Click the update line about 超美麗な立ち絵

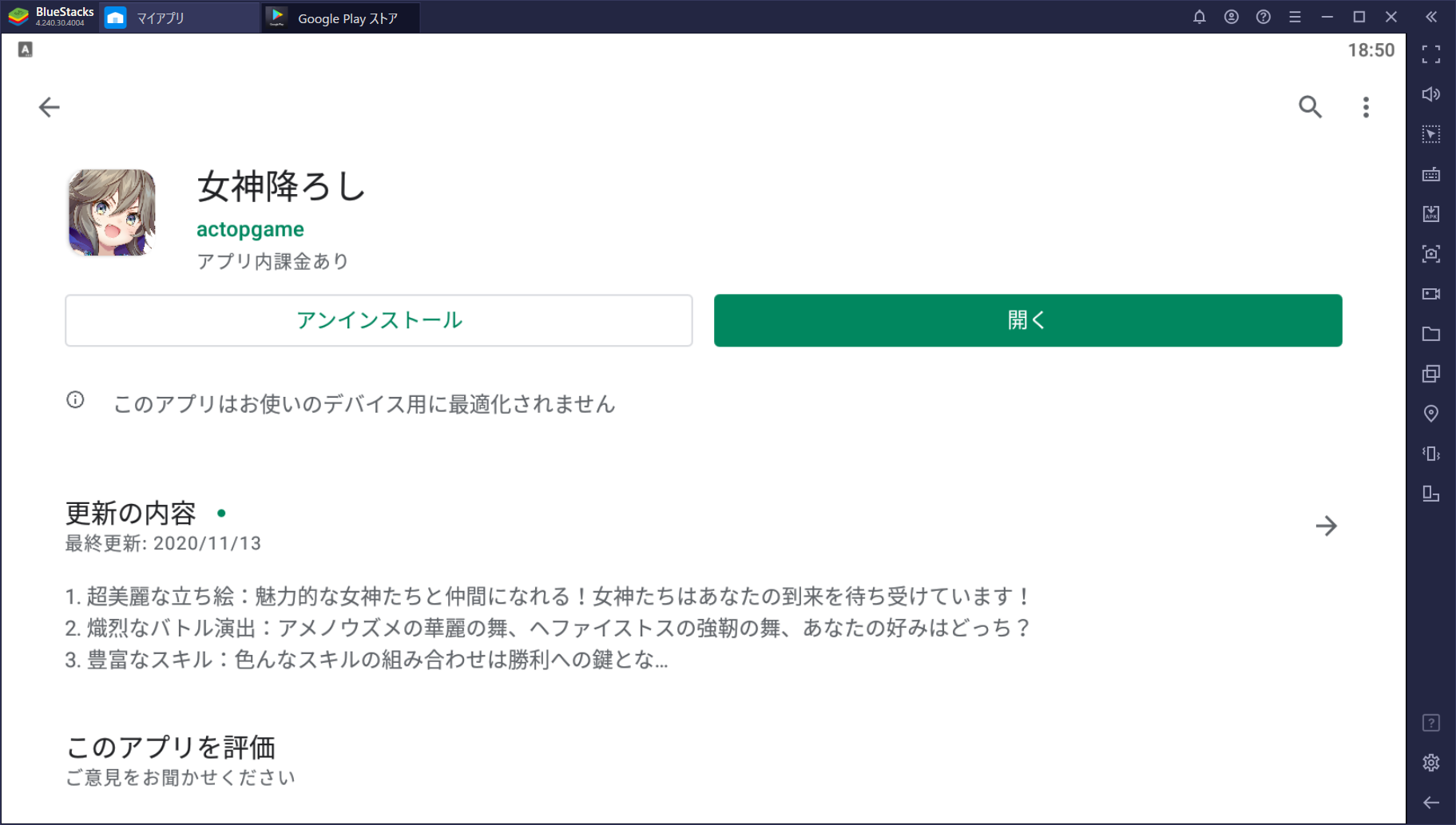click(548, 597)
